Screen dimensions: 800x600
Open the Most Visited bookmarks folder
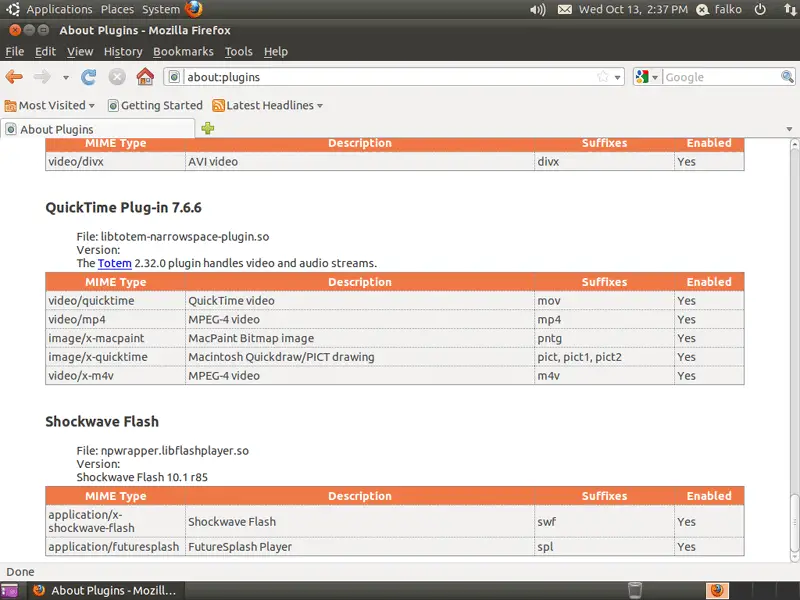click(49, 106)
